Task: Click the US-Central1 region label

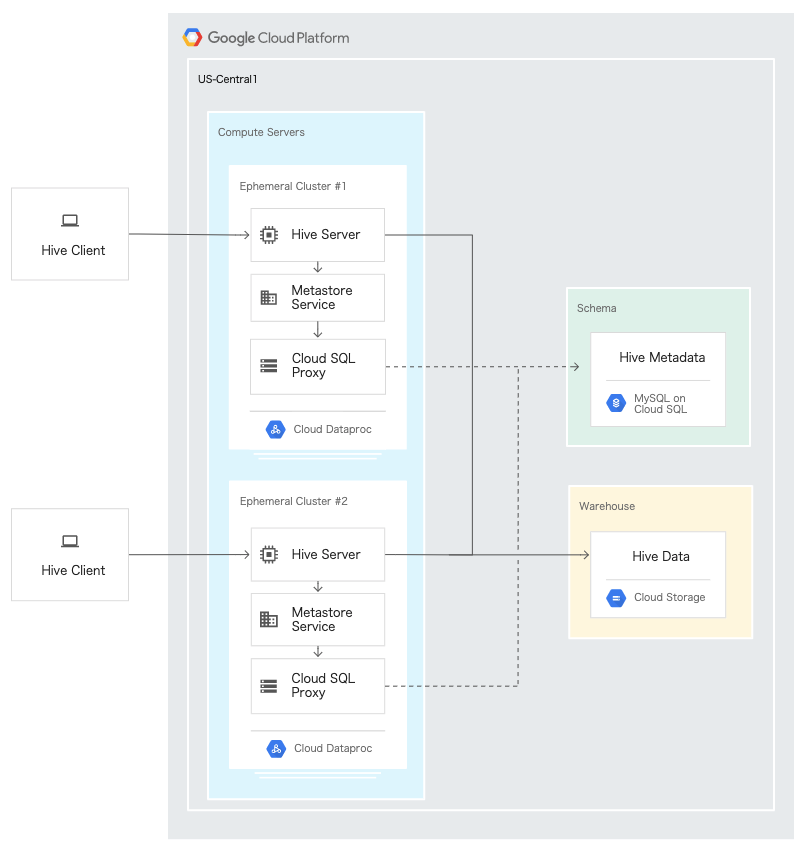Action: (x=228, y=79)
